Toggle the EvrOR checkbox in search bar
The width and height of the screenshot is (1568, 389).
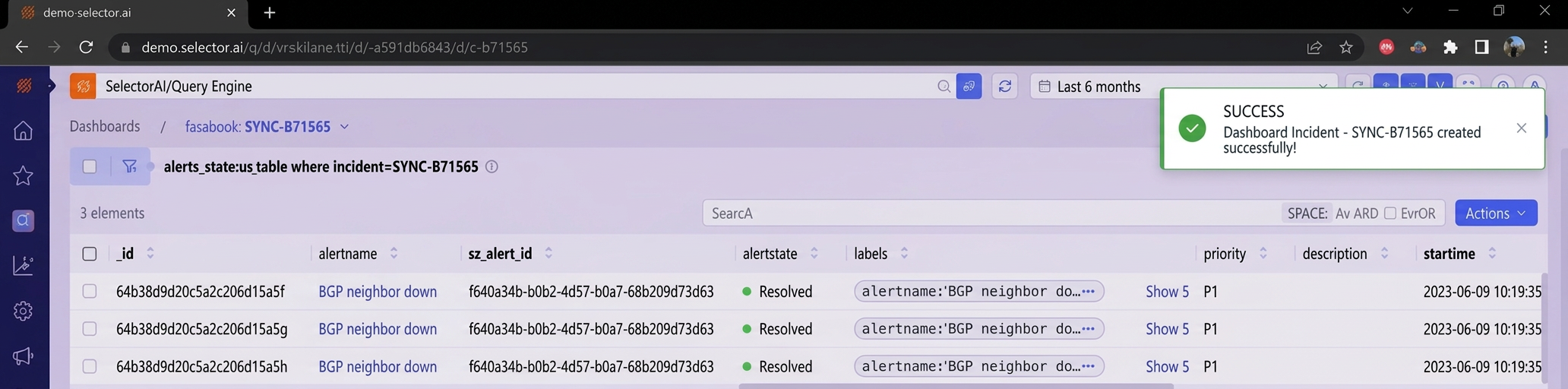(x=1390, y=213)
